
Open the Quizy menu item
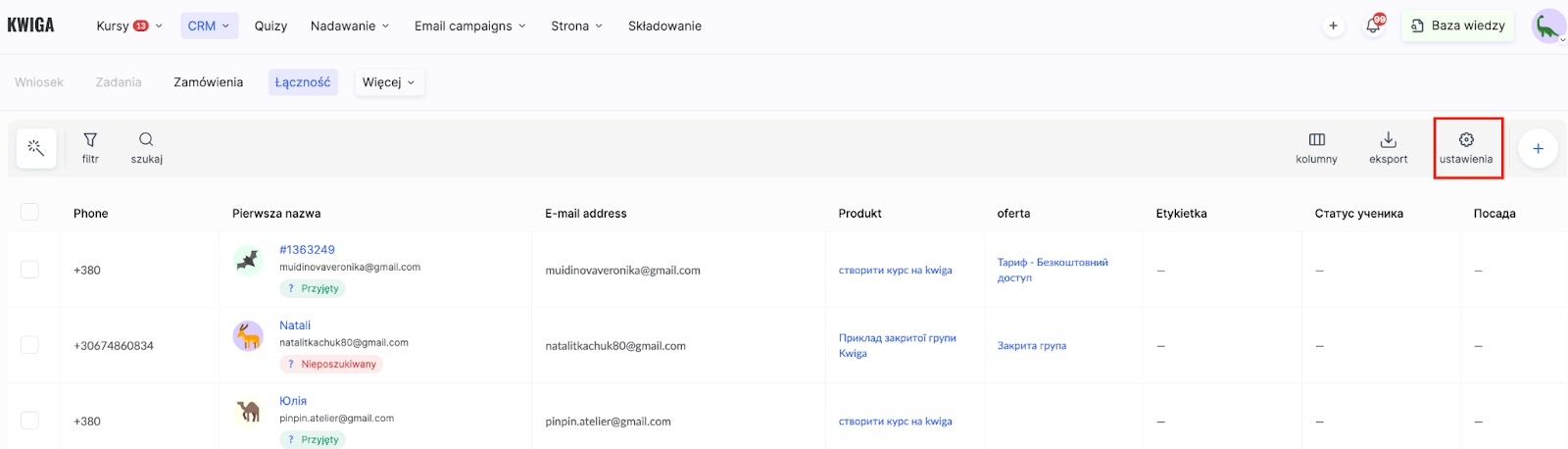pos(270,25)
